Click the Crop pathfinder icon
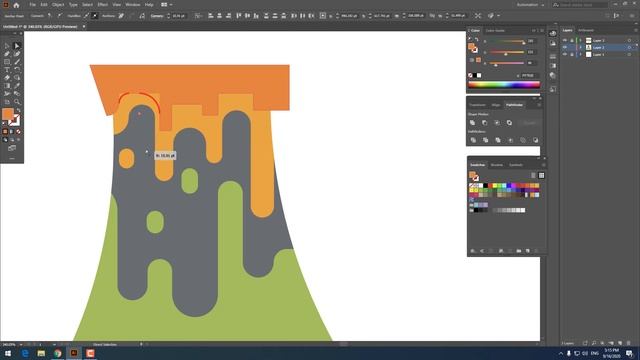This screenshot has height=360, width=640. (510, 140)
